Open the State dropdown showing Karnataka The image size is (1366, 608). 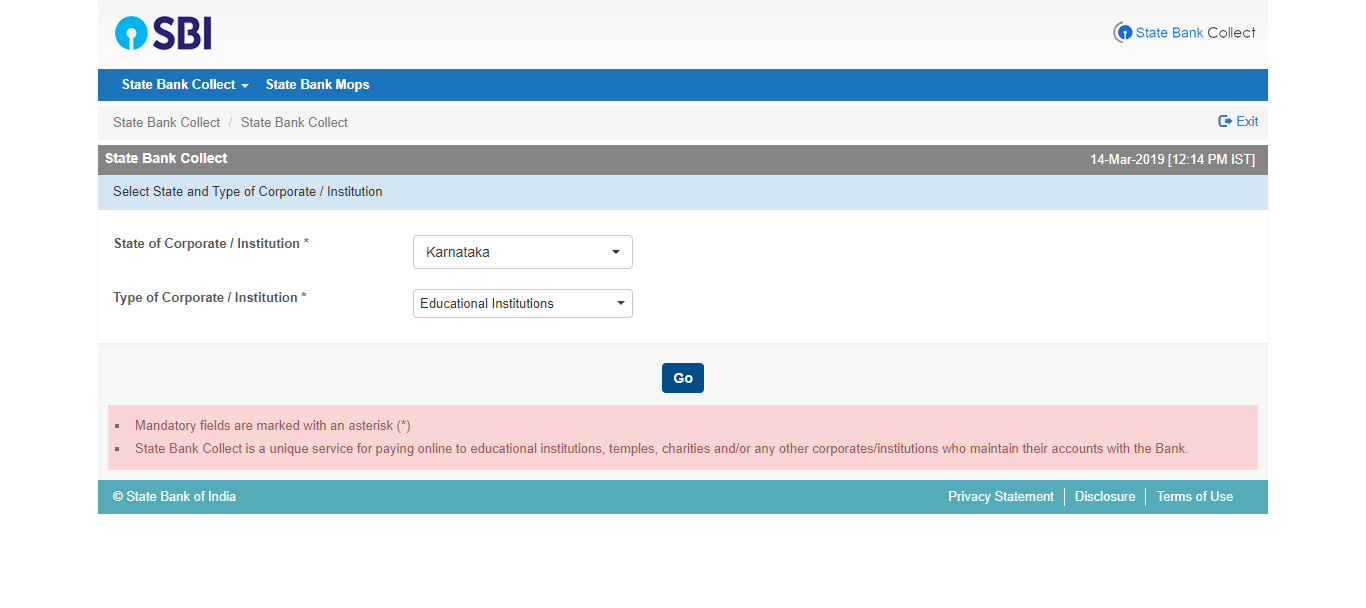coord(522,252)
